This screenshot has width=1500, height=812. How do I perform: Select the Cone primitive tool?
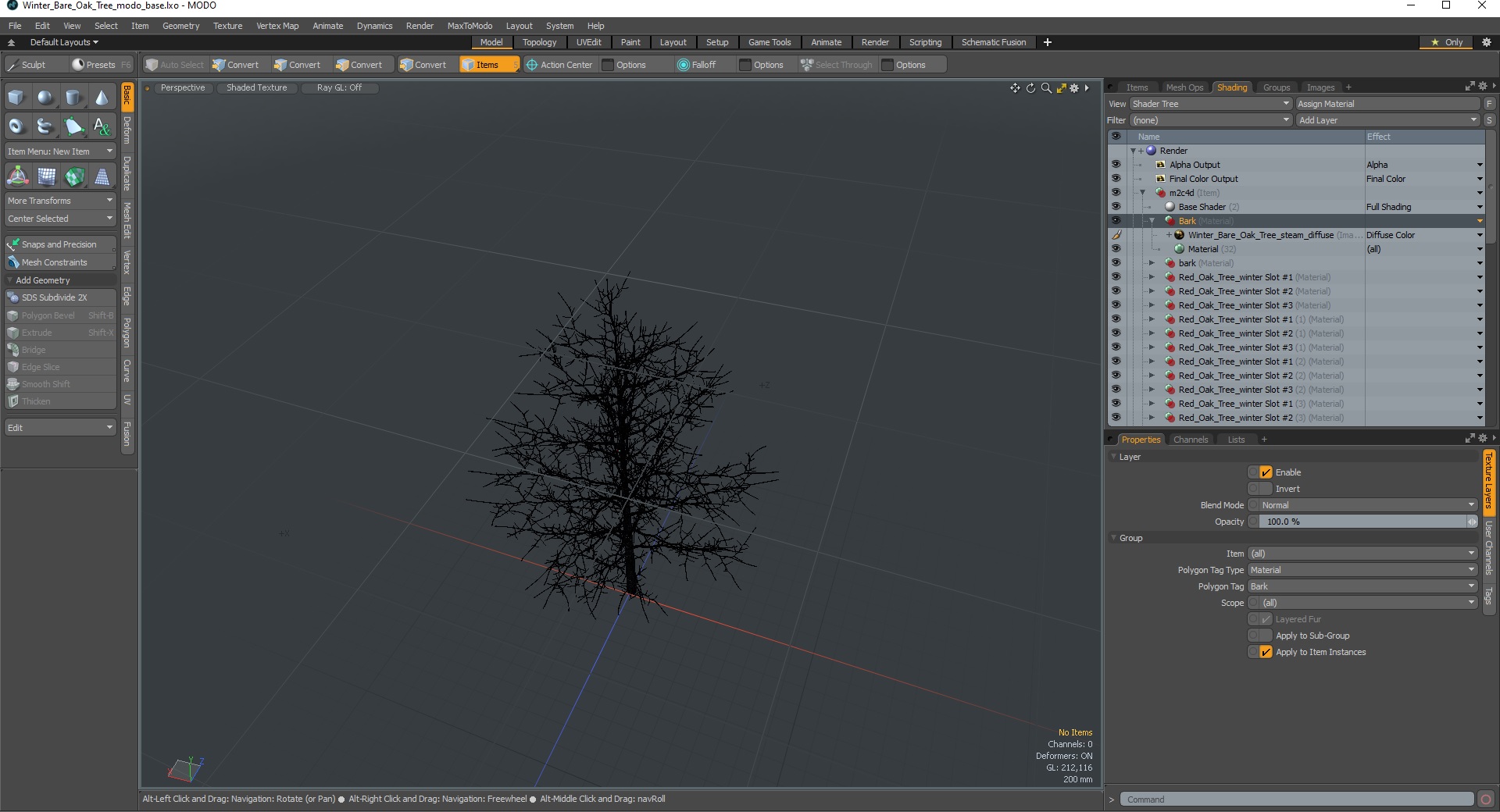pyautogui.click(x=102, y=98)
